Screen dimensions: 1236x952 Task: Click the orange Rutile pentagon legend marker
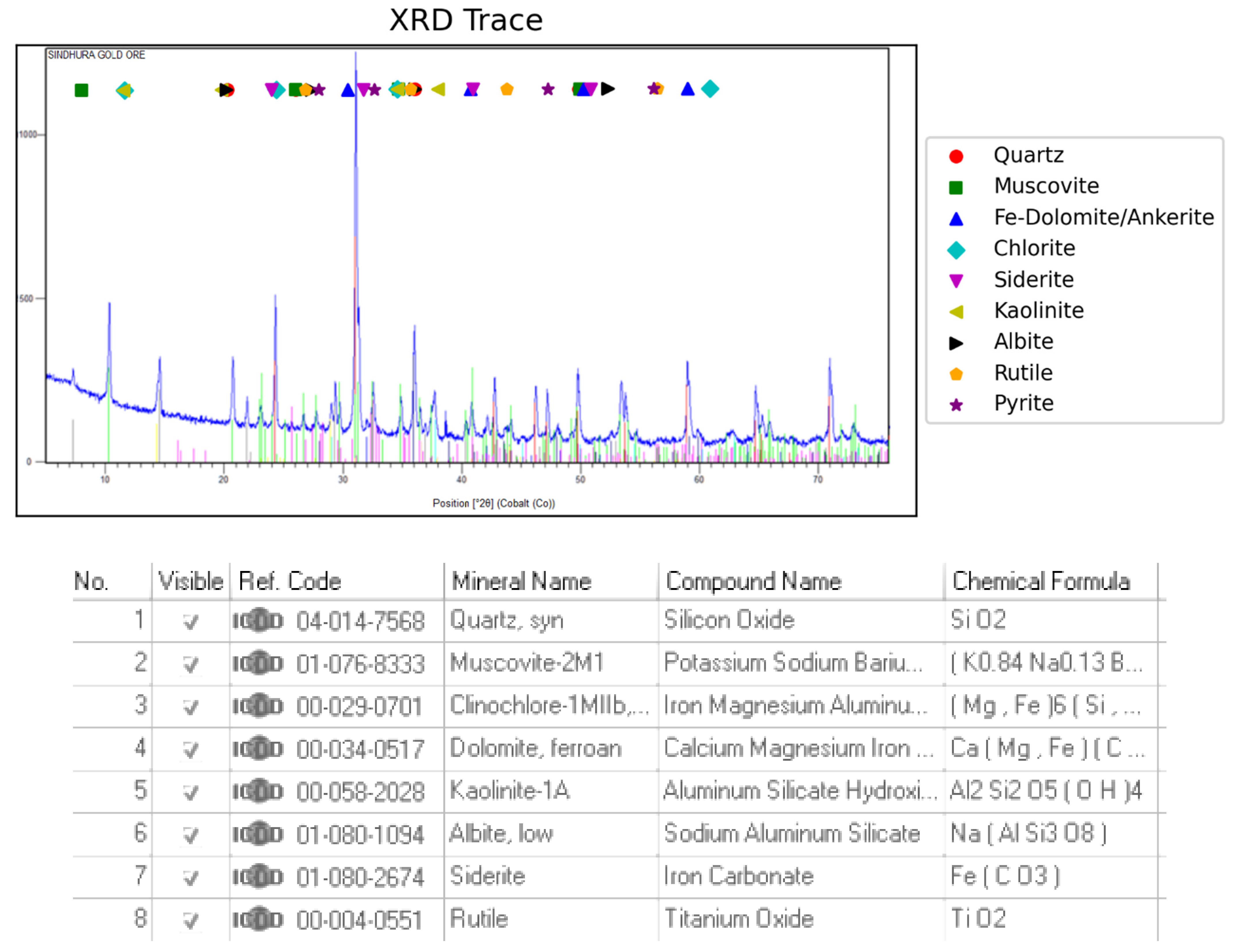tap(956, 374)
